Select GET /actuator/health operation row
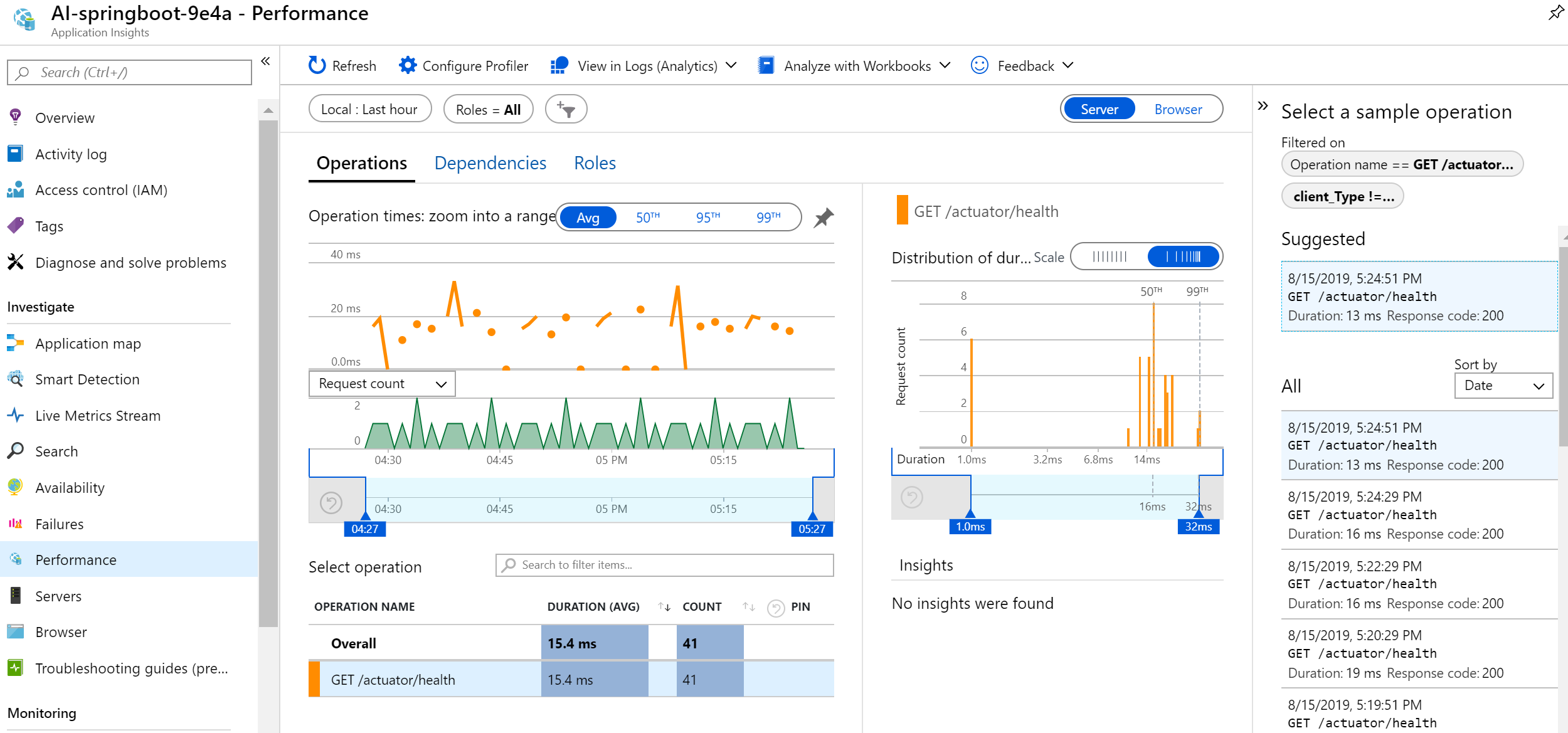The image size is (1568, 733). coord(571,680)
